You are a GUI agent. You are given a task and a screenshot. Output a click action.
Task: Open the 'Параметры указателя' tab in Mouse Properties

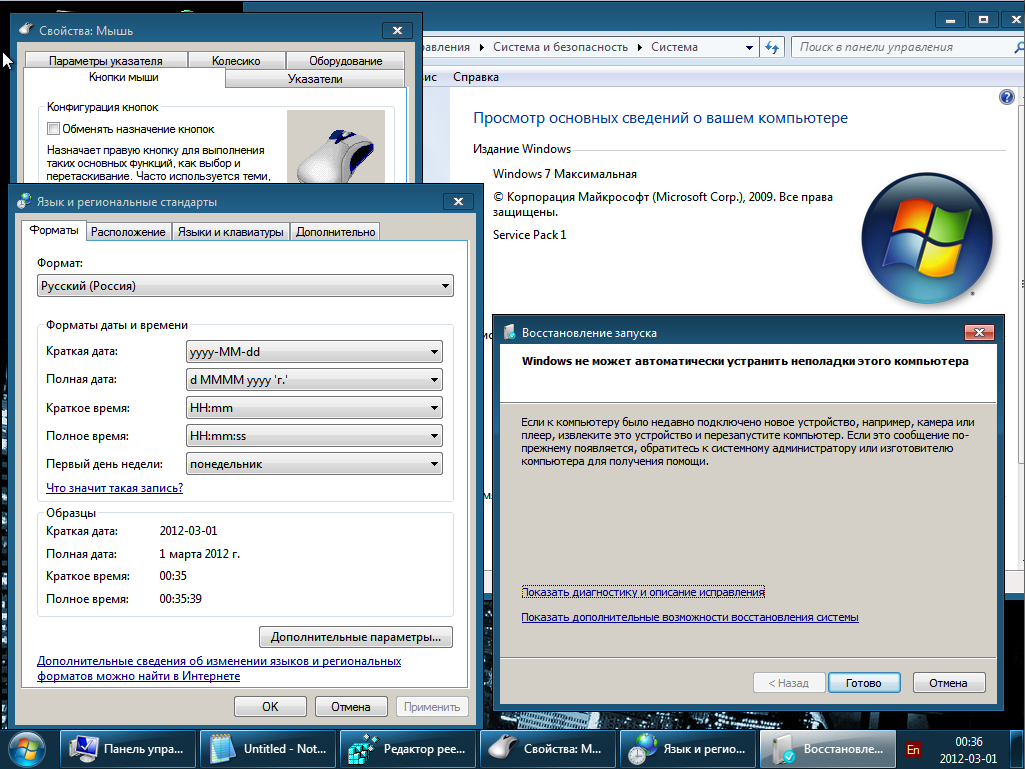pos(106,61)
